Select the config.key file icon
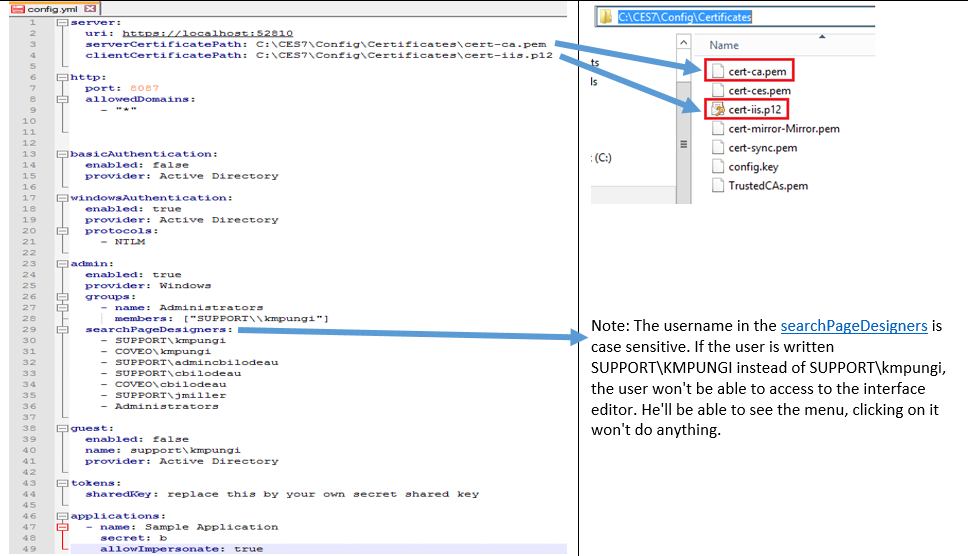The width and height of the screenshot is (968, 556). [x=717, y=167]
